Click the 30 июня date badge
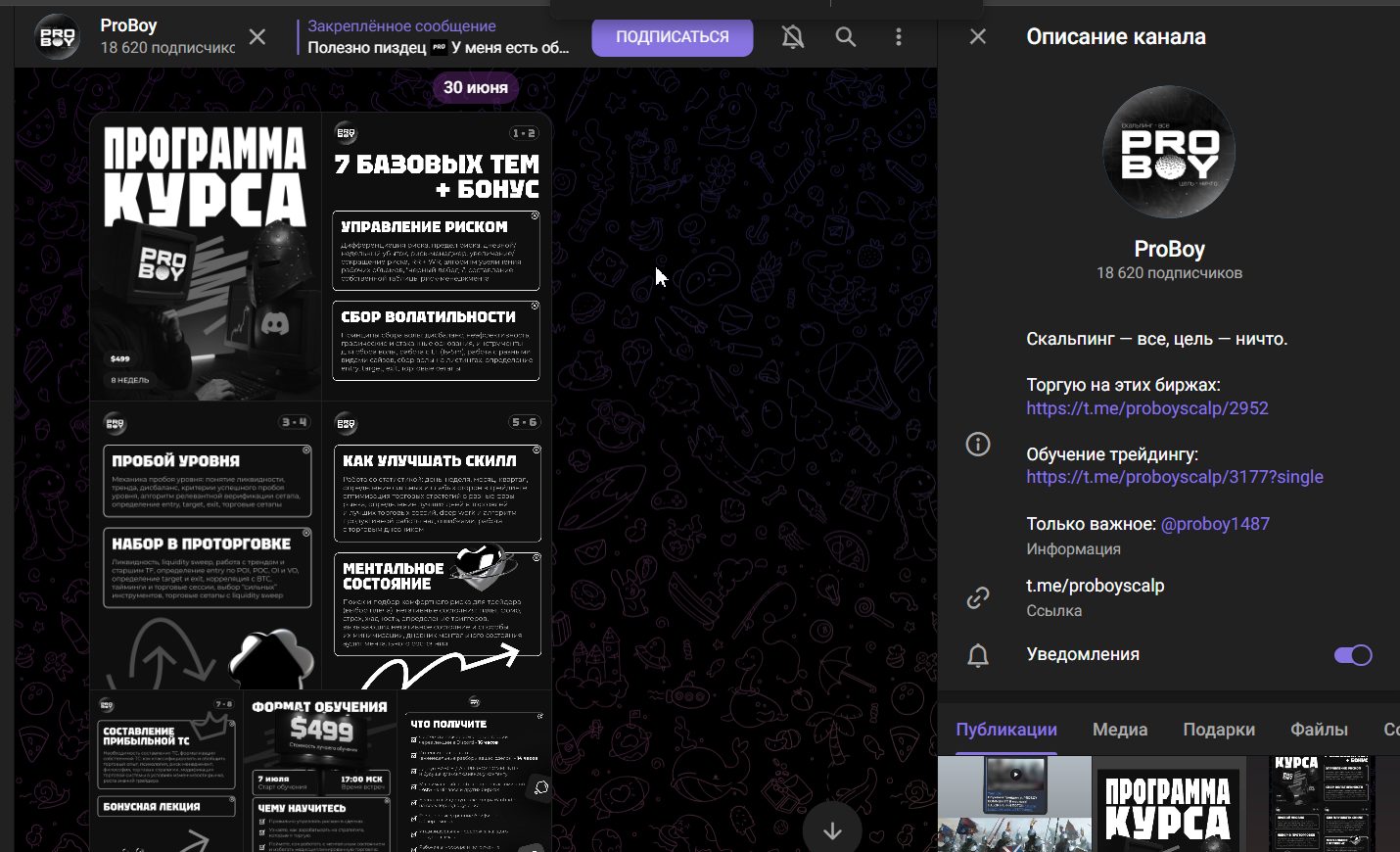The height and width of the screenshot is (852, 1400). 476,87
